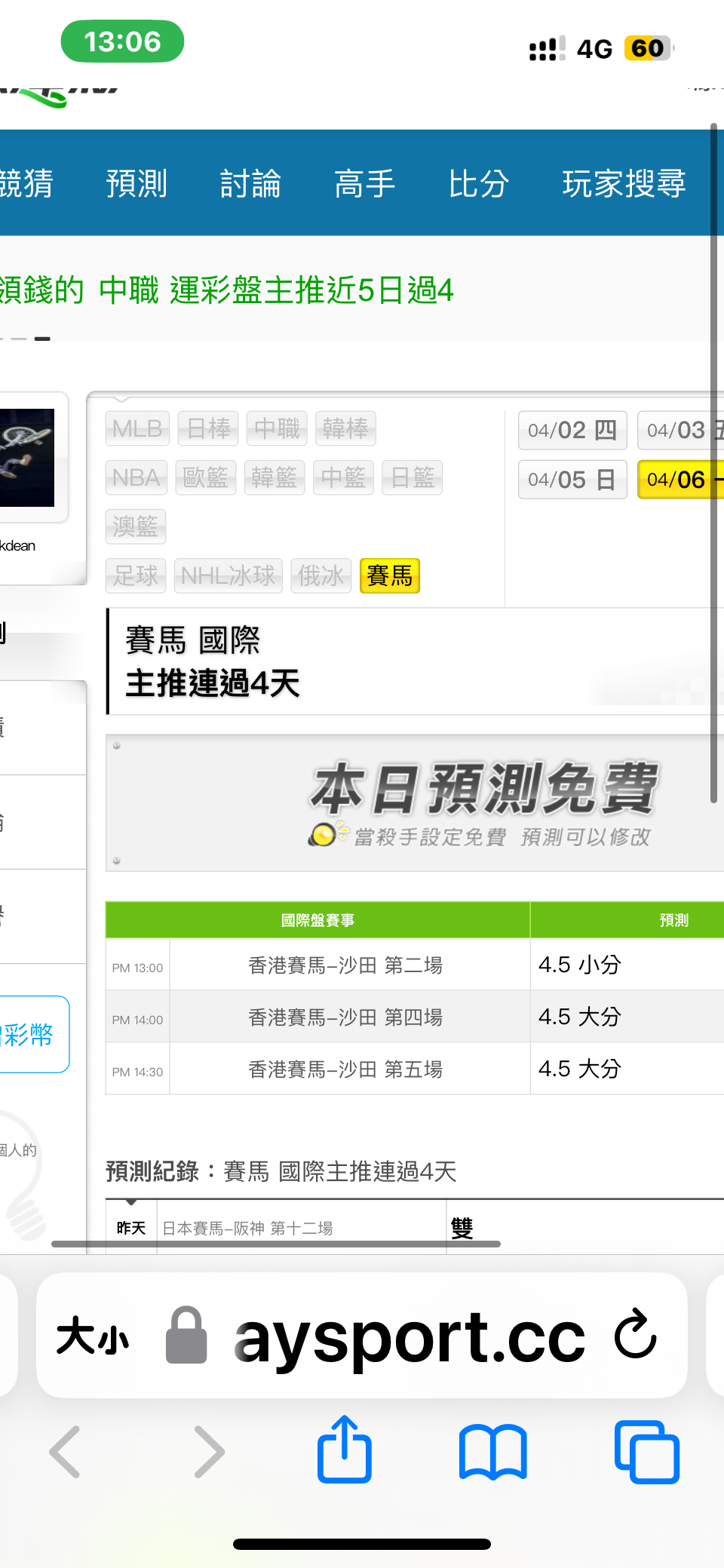This screenshot has width=724, height=1568.
Task: Select the 歐籃 league filter
Action: [x=205, y=477]
